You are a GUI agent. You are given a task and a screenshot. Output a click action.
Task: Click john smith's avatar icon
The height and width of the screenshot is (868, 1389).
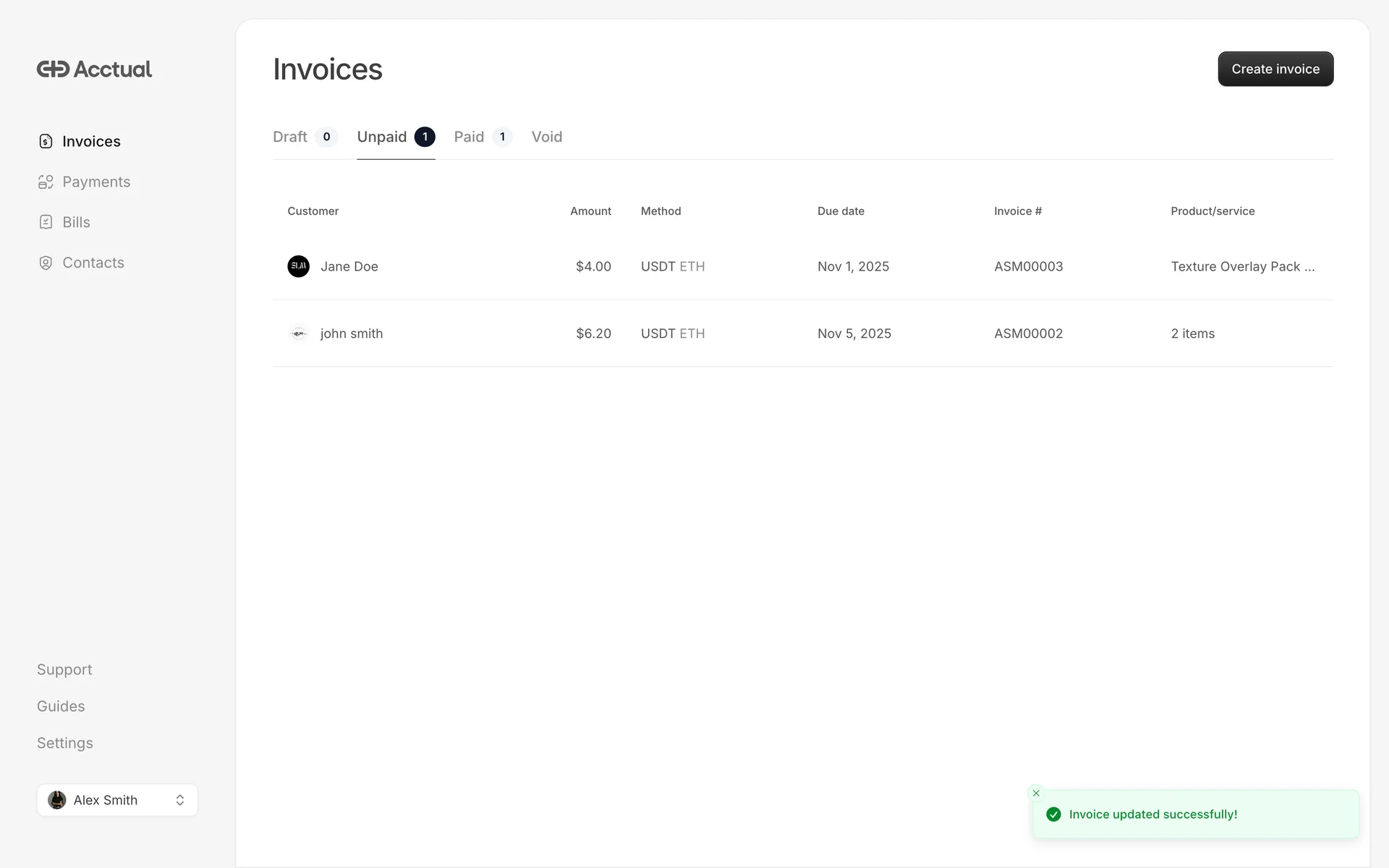[x=298, y=333]
